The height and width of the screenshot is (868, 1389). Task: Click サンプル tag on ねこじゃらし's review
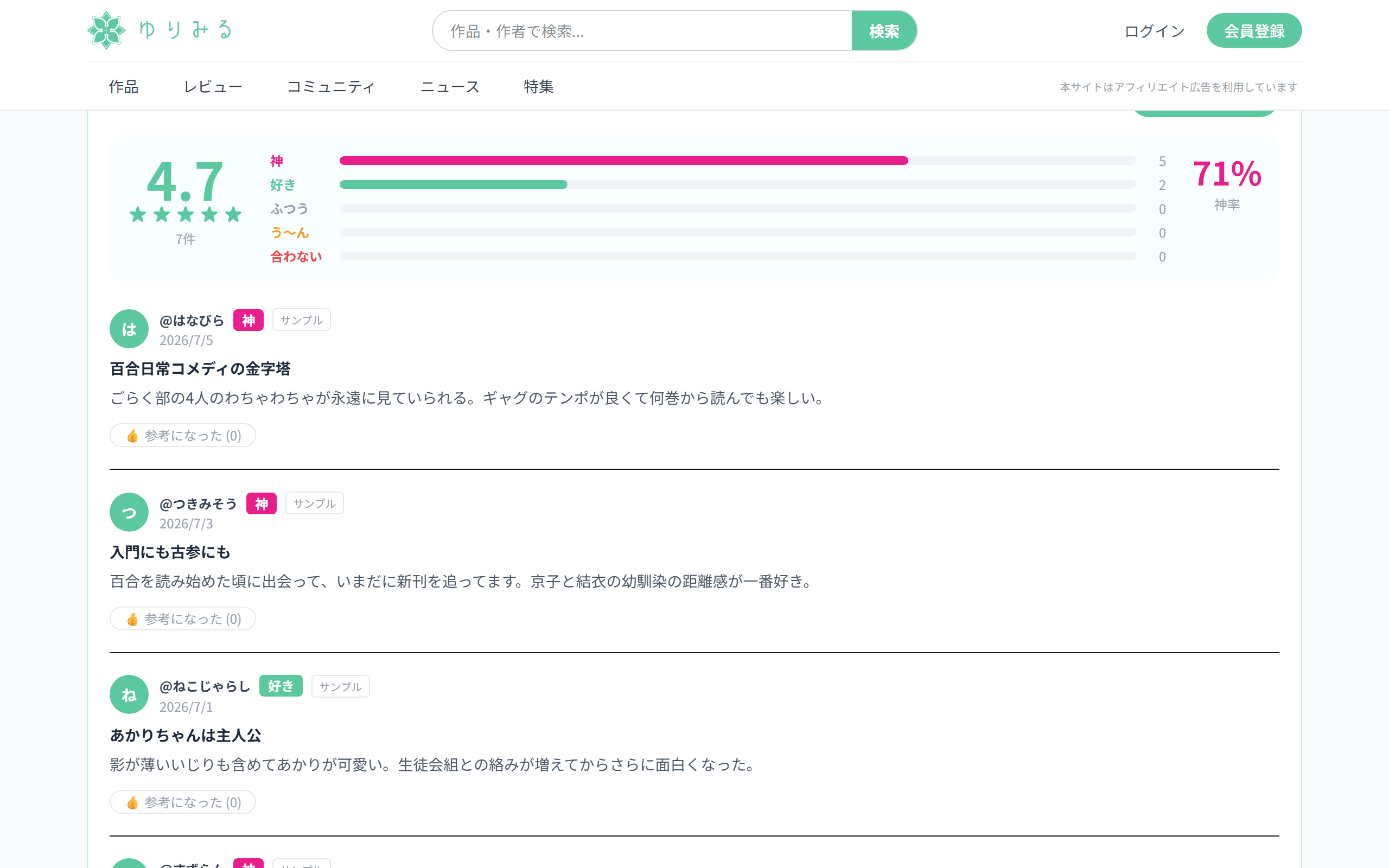click(x=340, y=686)
